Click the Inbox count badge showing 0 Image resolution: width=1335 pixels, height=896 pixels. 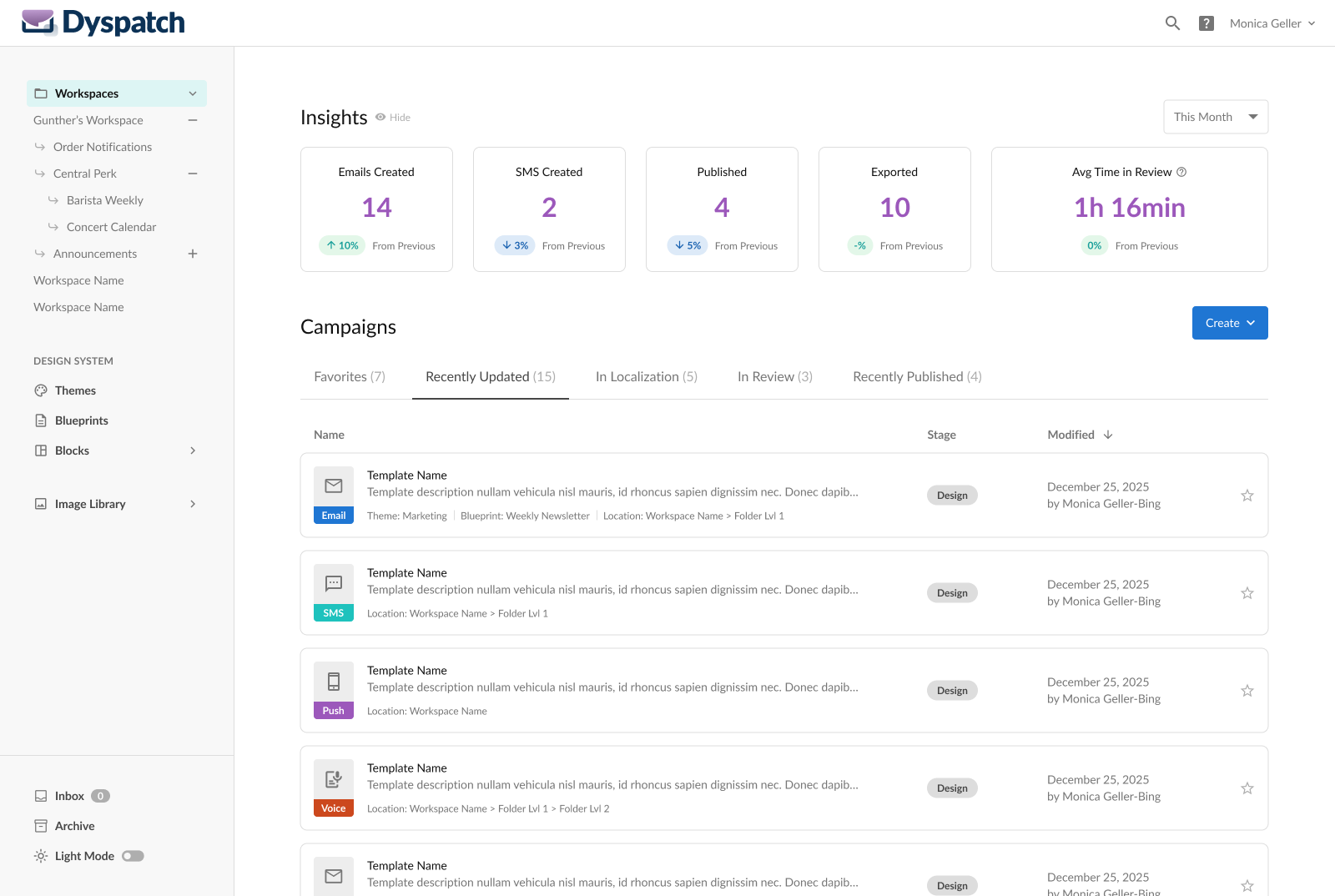click(x=100, y=796)
